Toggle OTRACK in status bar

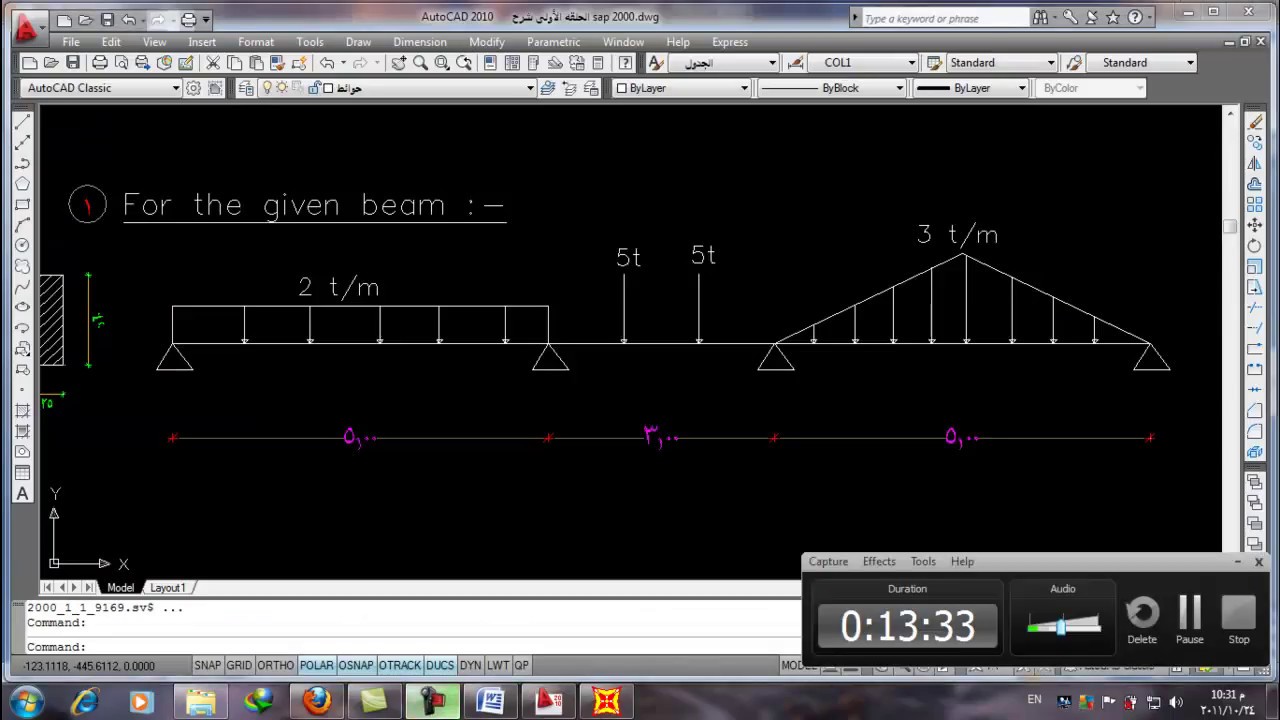[x=400, y=665]
